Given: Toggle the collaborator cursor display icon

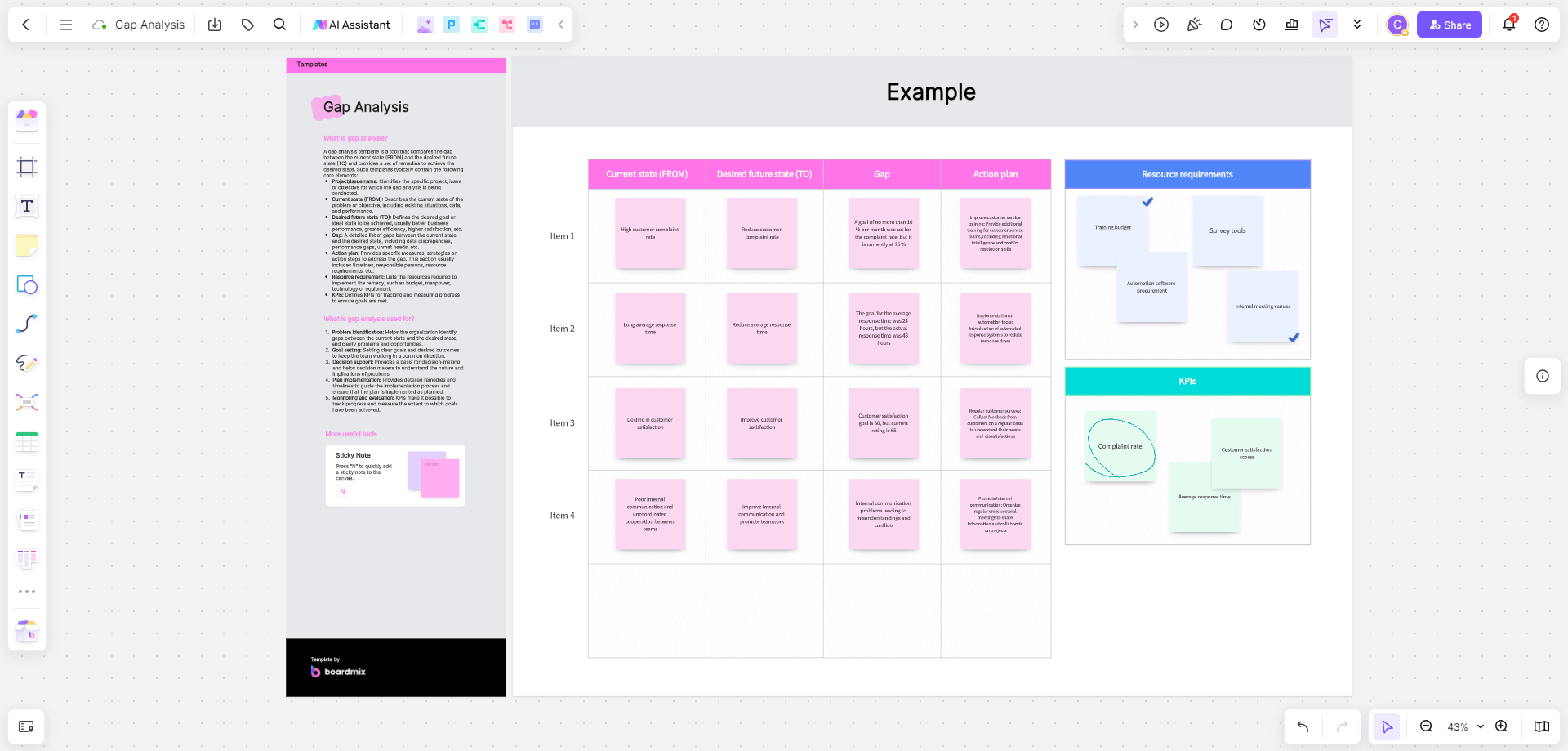Looking at the screenshot, I should (x=1325, y=25).
